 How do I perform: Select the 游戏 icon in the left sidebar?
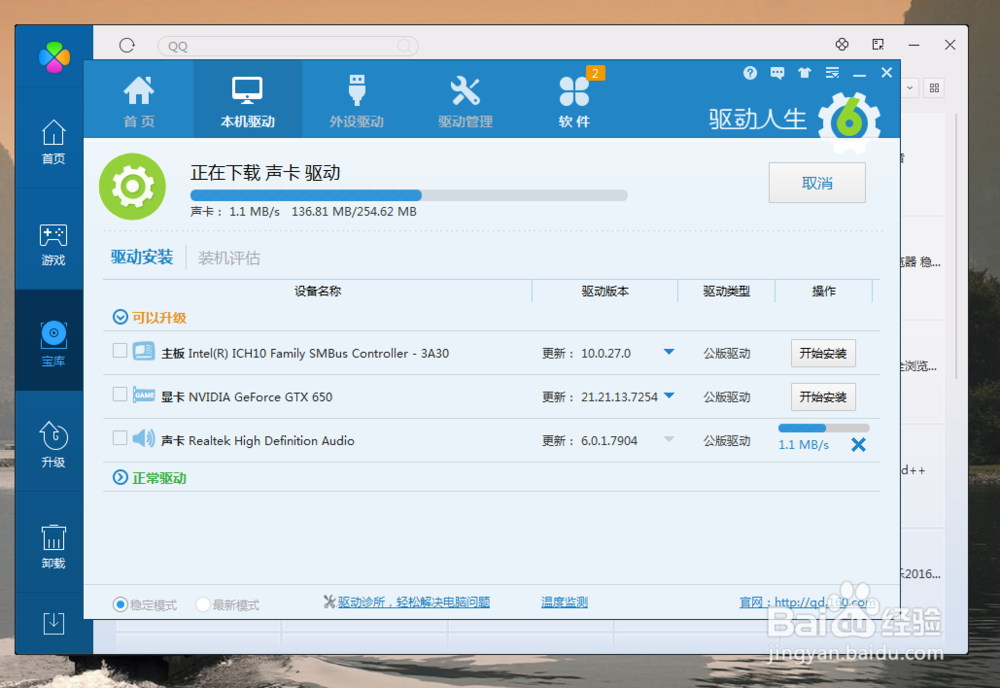(x=51, y=240)
